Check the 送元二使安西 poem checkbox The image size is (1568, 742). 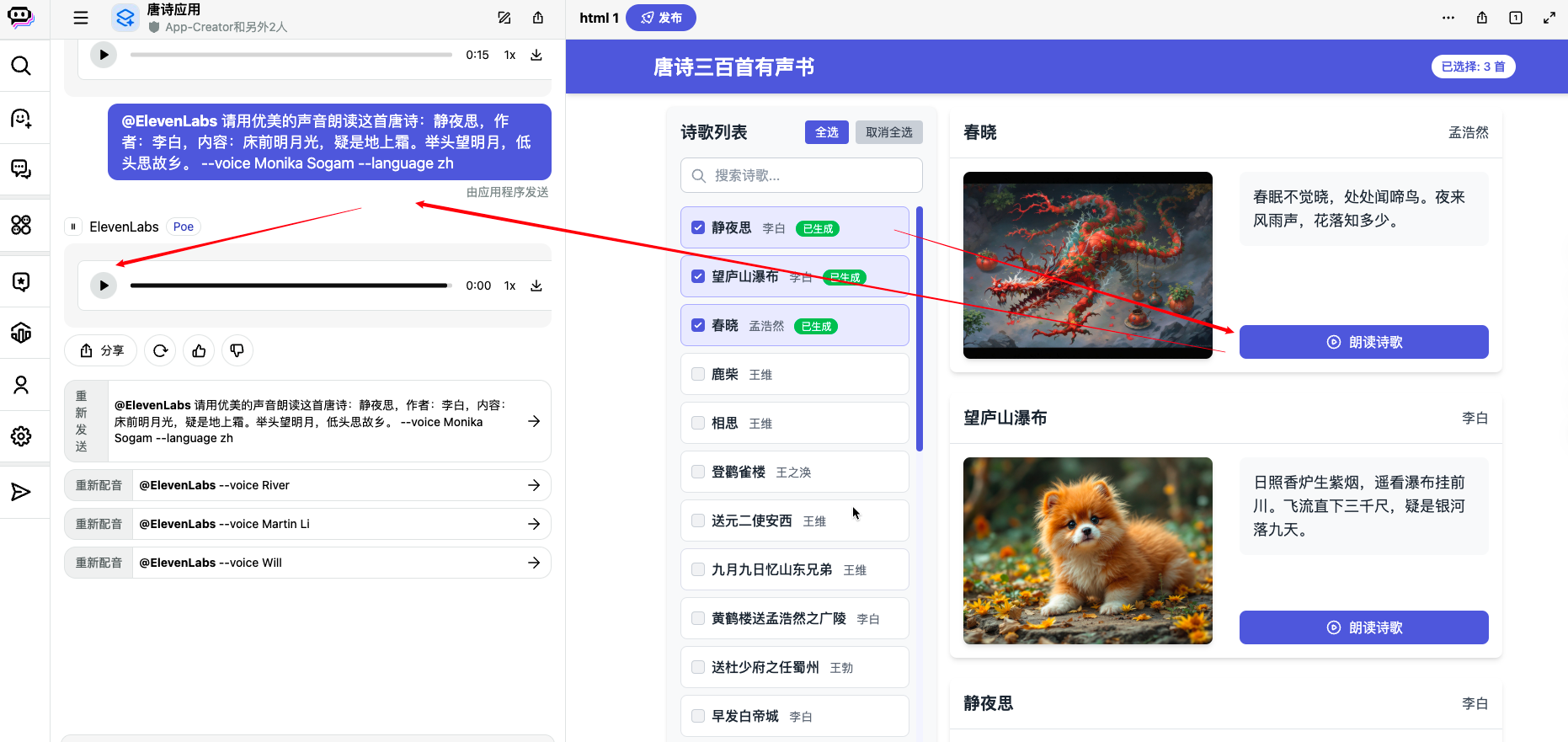pos(698,520)
